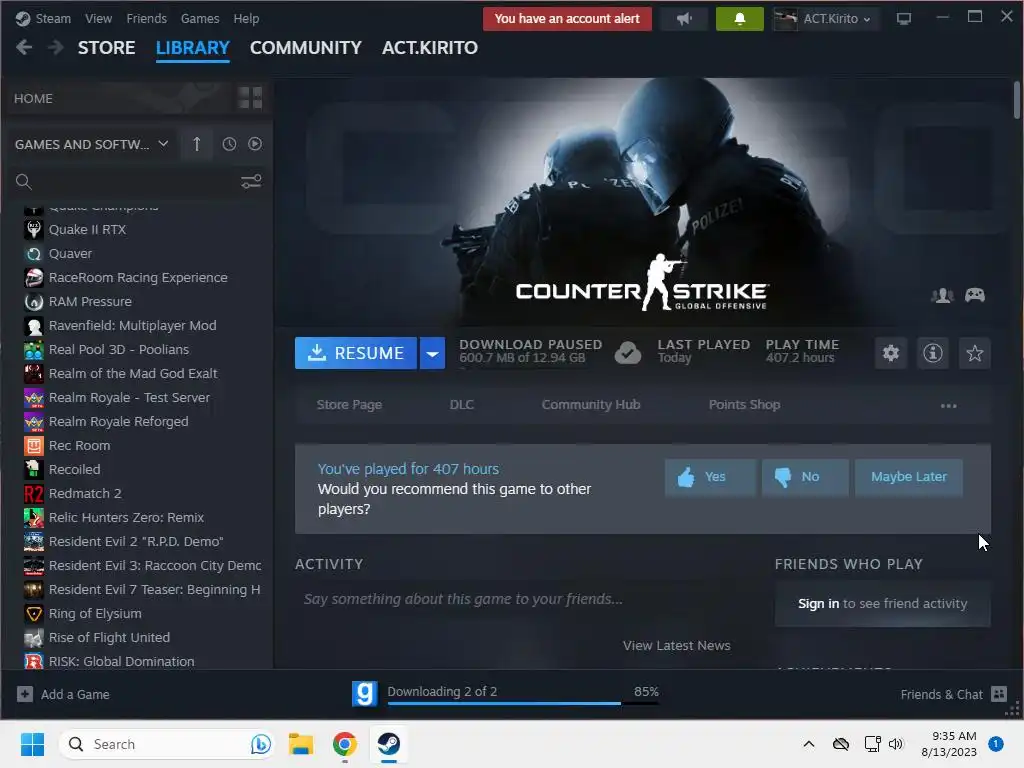Image resolution: width=1024 pixels, height=768 pixels.
Task: Open the announcements megaphone icon
Action: click(684, 19)
